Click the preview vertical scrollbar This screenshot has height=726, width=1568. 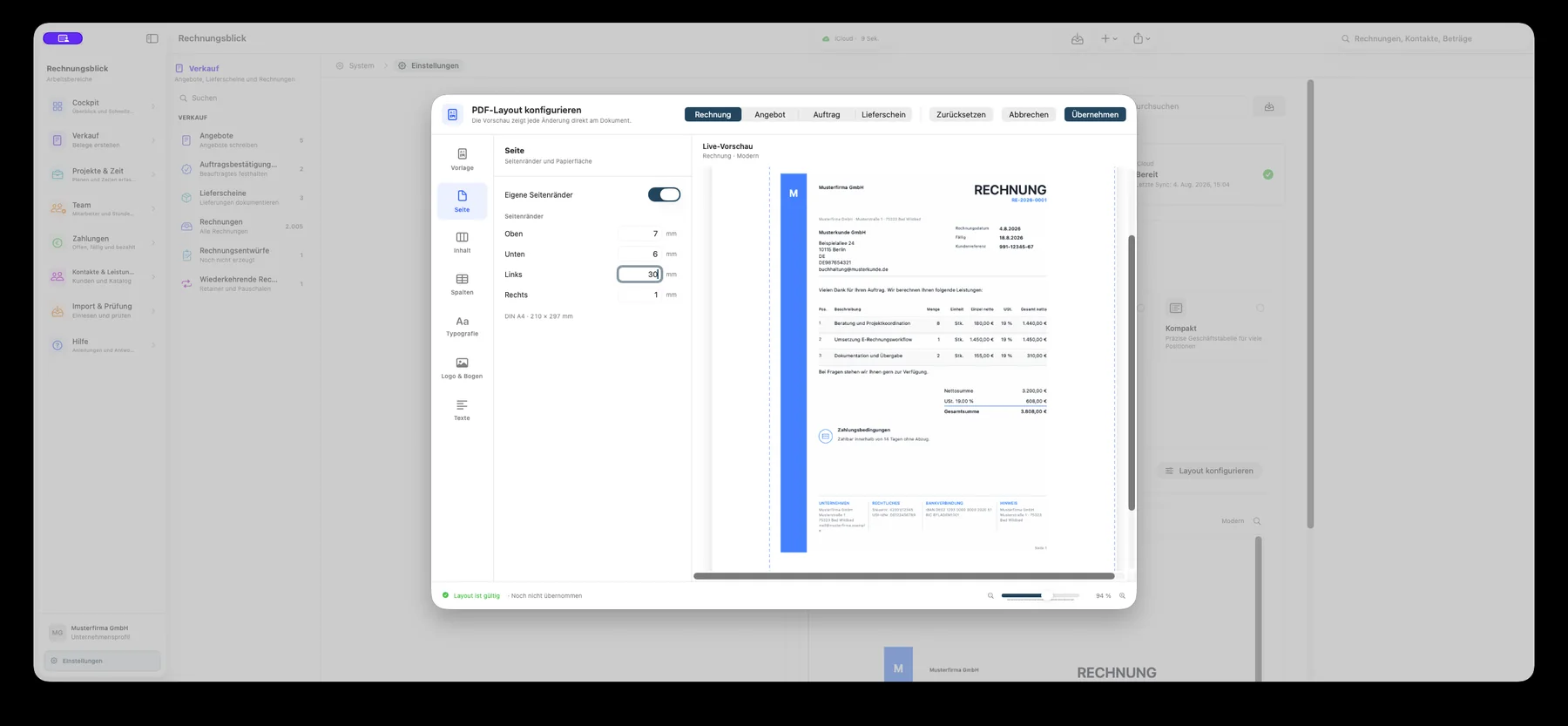pyautogui.click(x=1132, y=372)
